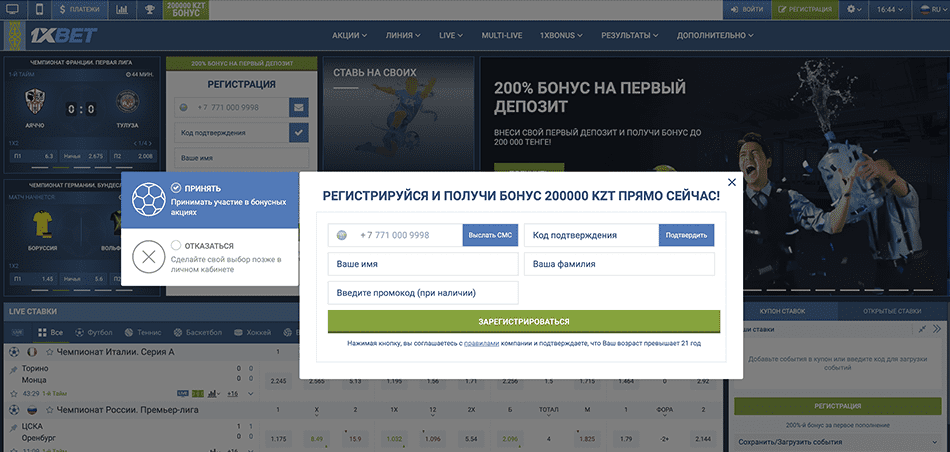This screenshot has width=950, height=452.
Task: Click the top bar РЕГИСТРАЦИЯ button
Action: tap(805, 10)
